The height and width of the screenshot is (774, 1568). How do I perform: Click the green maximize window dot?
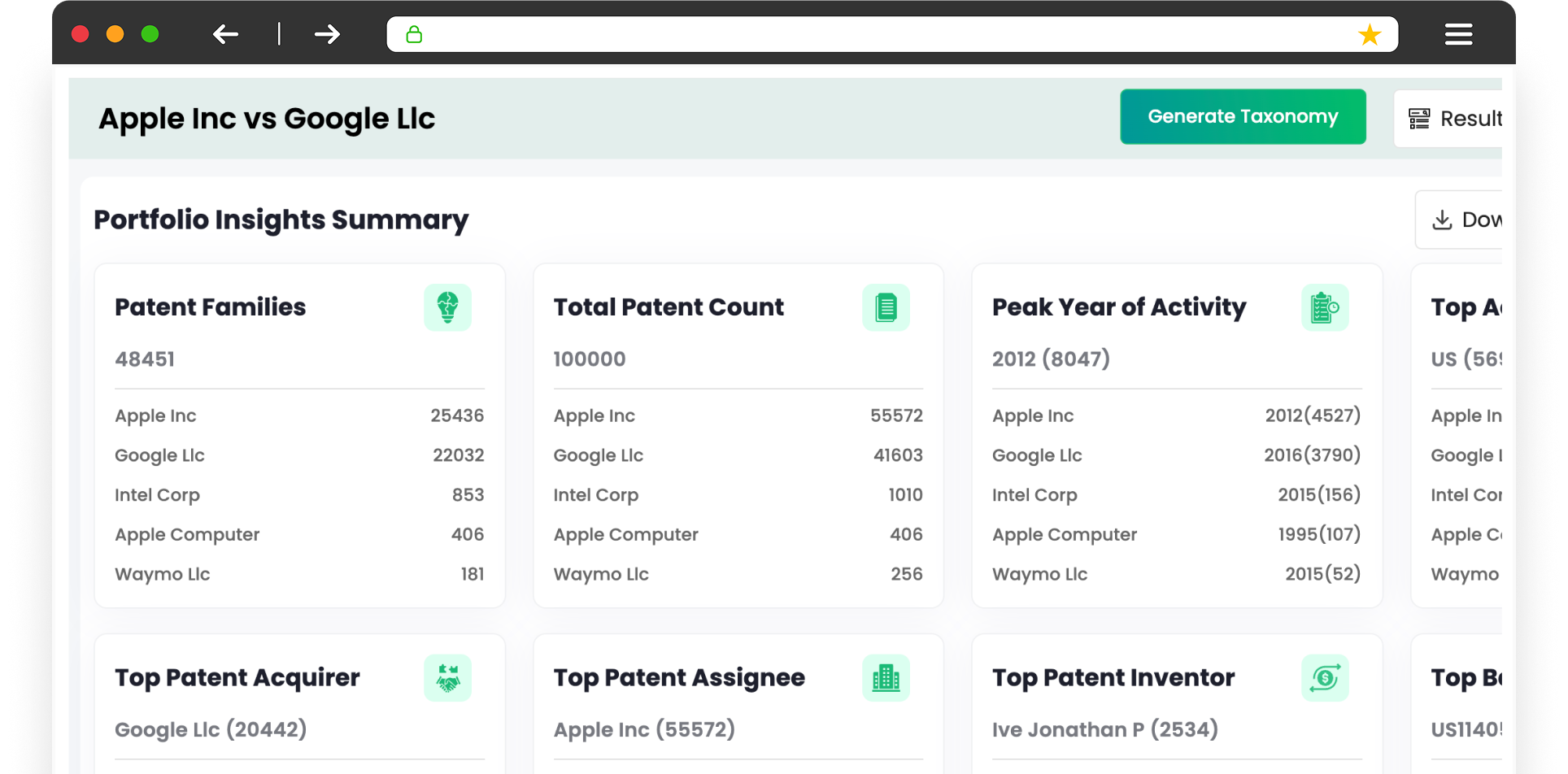click(x=150, y=34)
